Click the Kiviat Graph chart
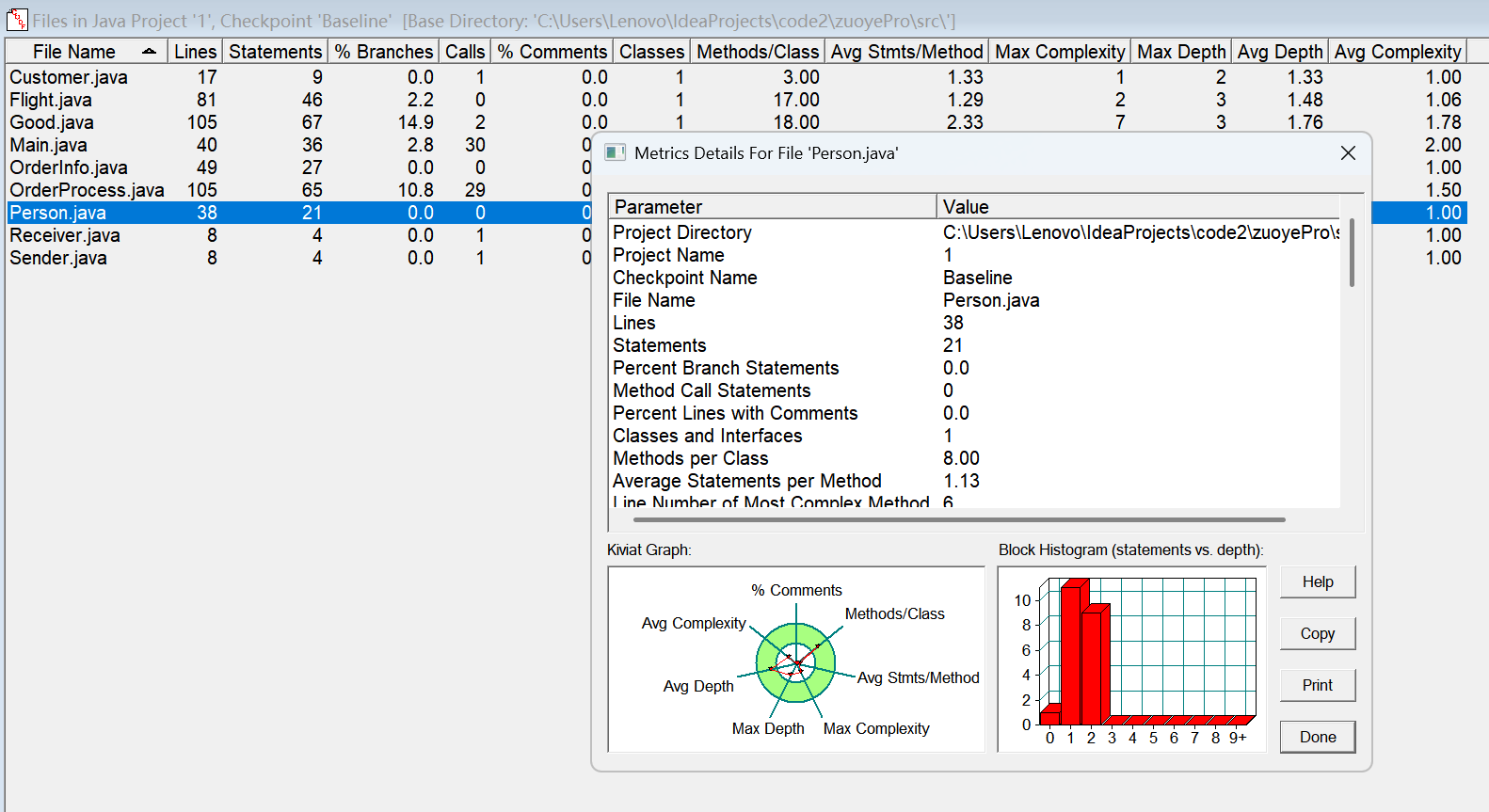The height and width of the screenshot is (812, 1489). coord(796,659)
